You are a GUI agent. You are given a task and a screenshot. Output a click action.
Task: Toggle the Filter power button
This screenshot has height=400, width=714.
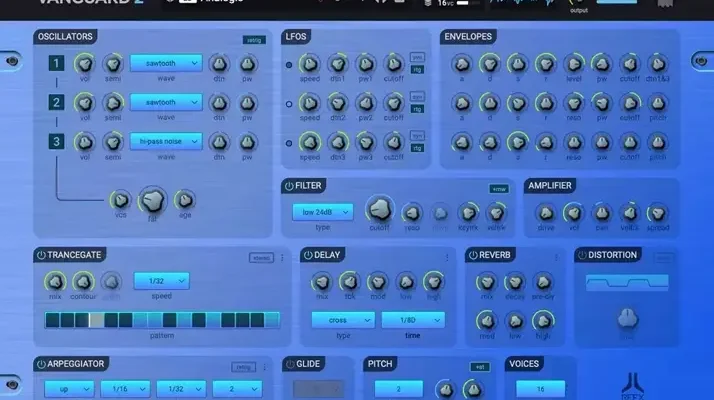click(289, 186)
